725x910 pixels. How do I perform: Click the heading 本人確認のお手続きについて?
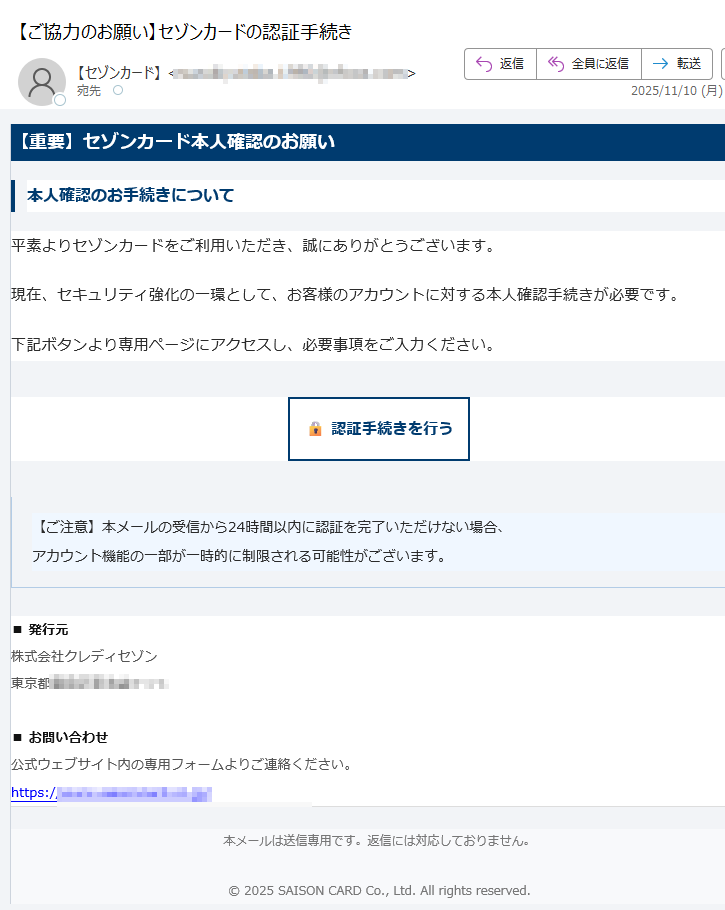(131, 196)
